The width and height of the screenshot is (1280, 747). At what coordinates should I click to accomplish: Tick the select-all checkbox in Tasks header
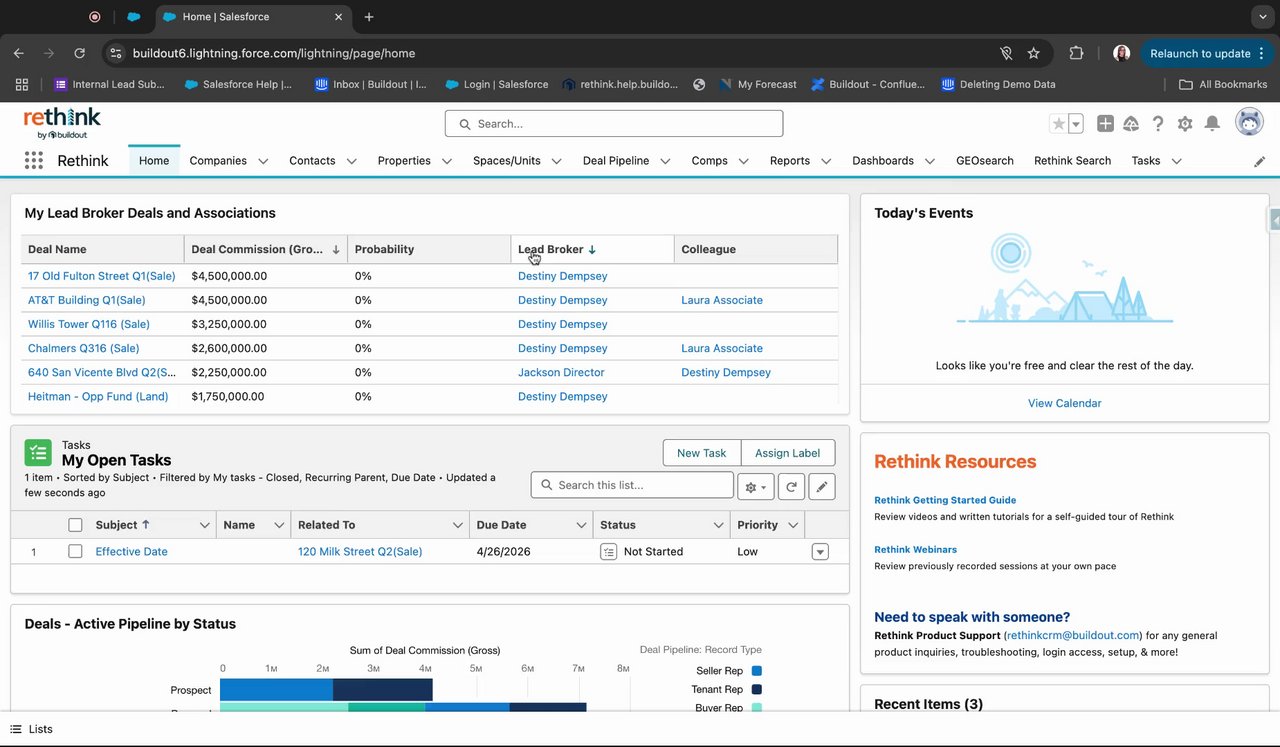[75, 525]
